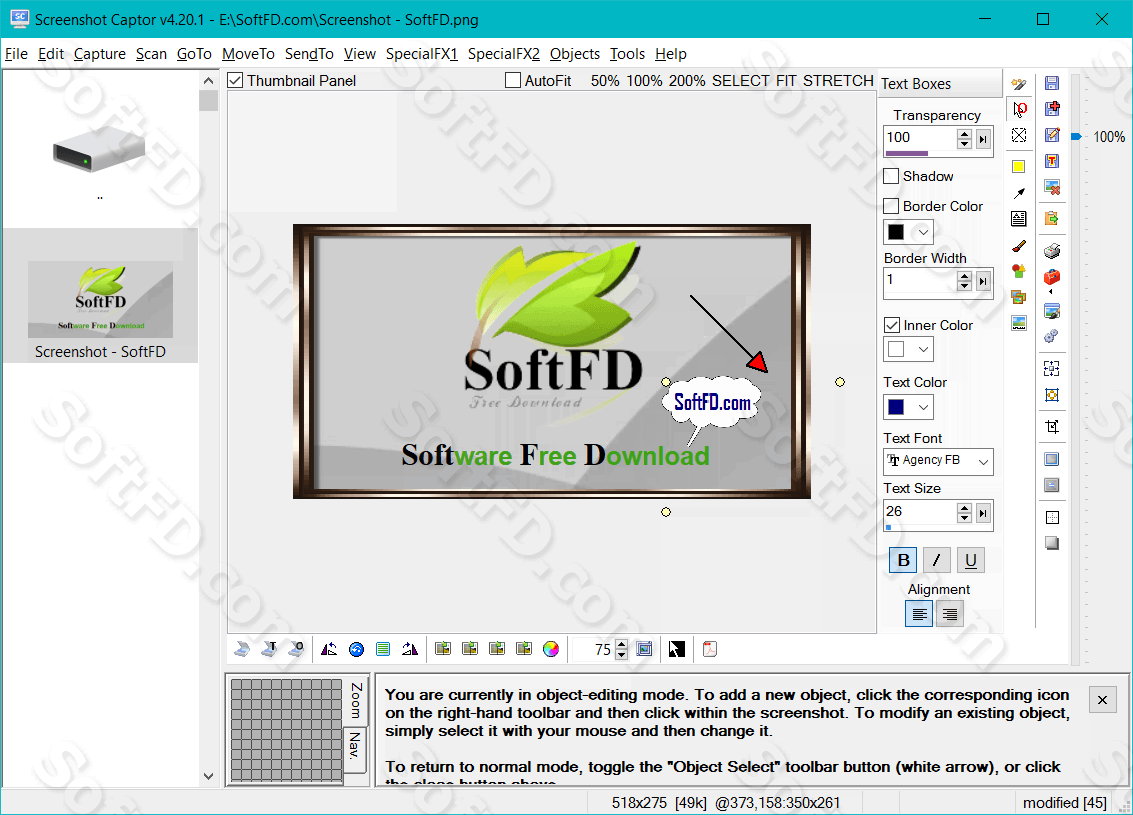Click the delete image icon with red X

1052,187
